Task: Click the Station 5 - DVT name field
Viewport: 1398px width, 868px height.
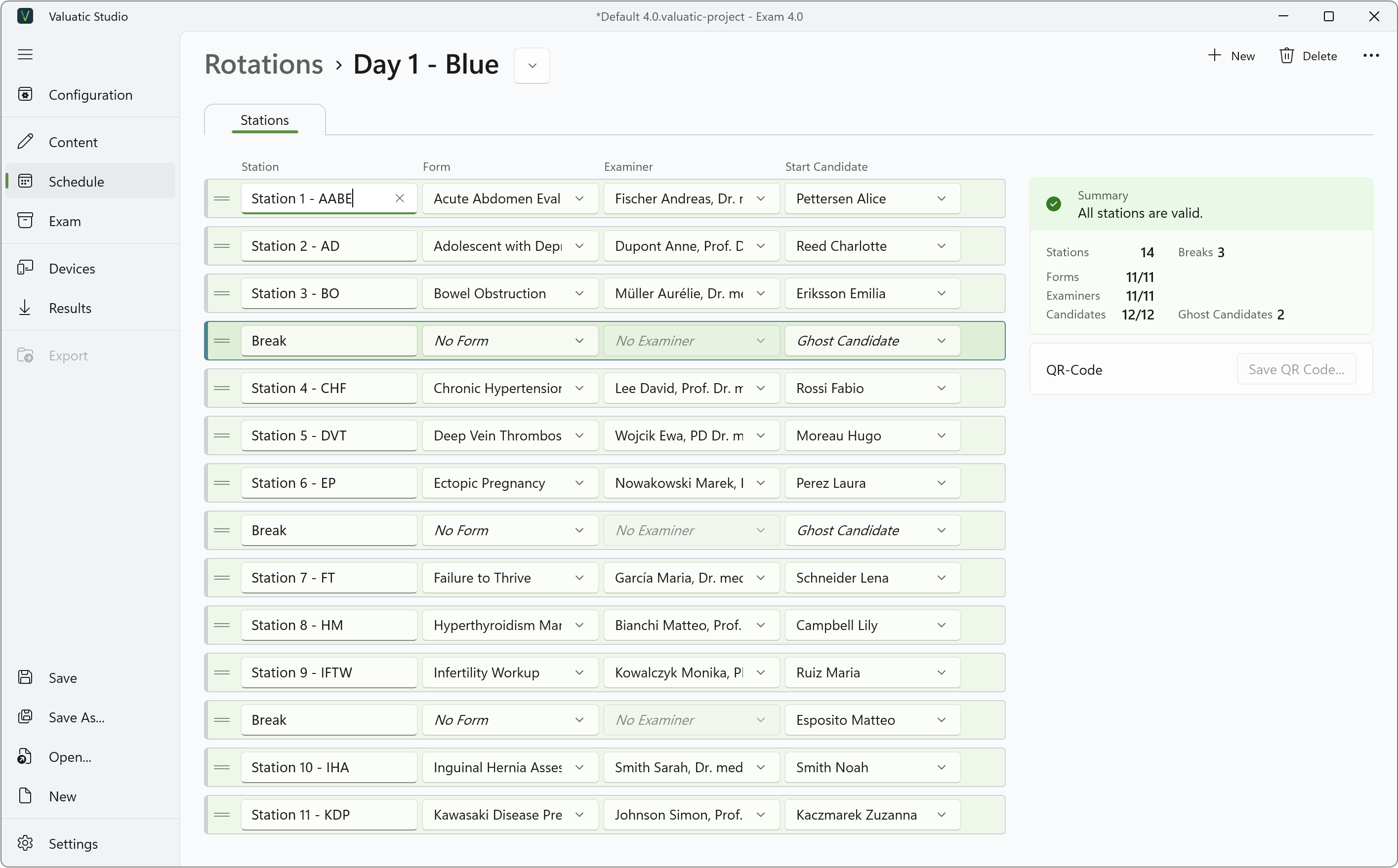Action: 329,435
